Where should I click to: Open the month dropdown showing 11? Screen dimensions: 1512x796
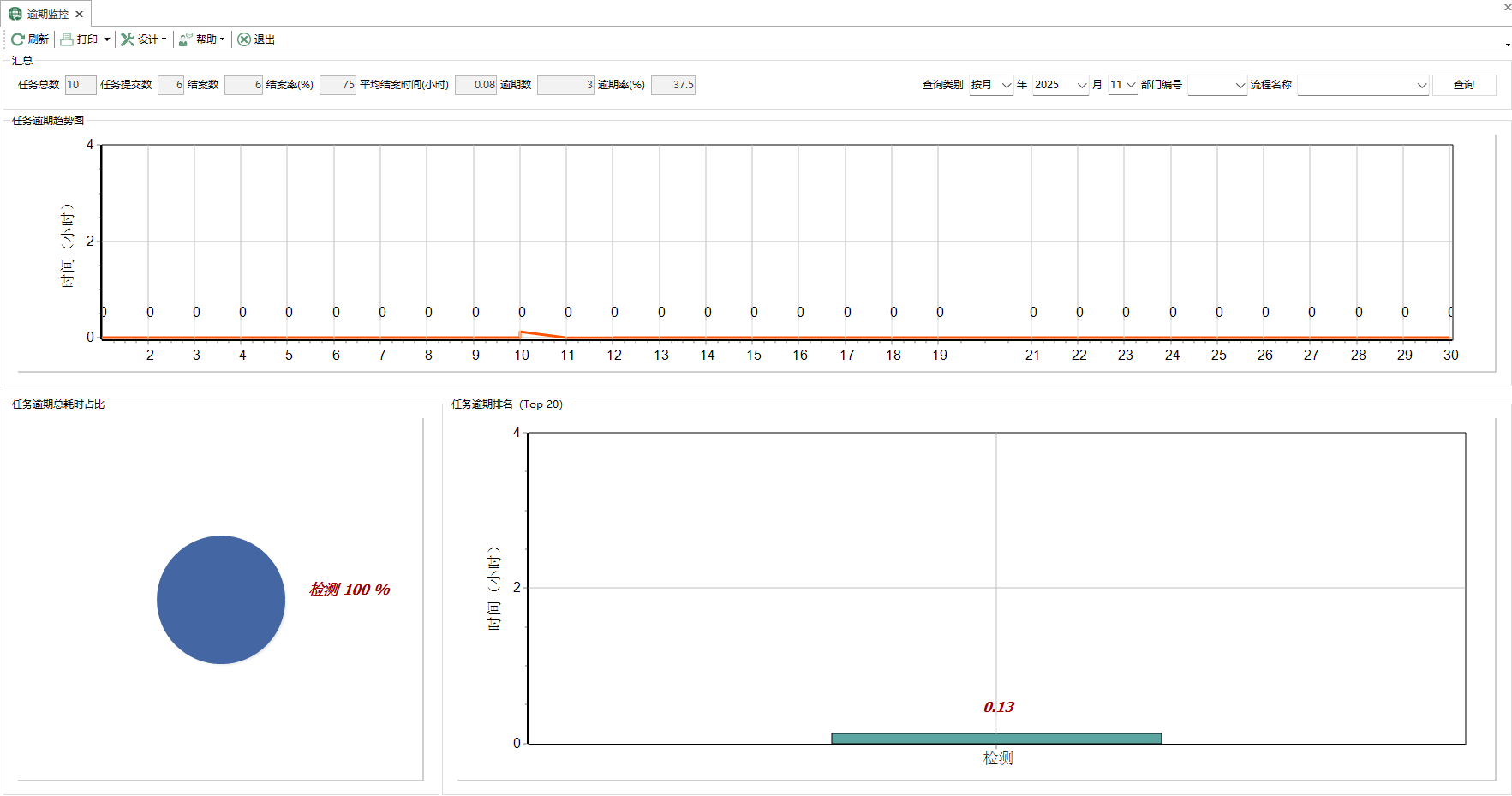pos(1130,85)
